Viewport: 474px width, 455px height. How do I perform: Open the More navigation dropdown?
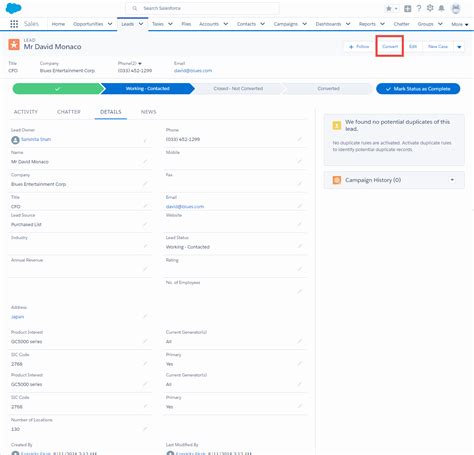pos(460,24)
